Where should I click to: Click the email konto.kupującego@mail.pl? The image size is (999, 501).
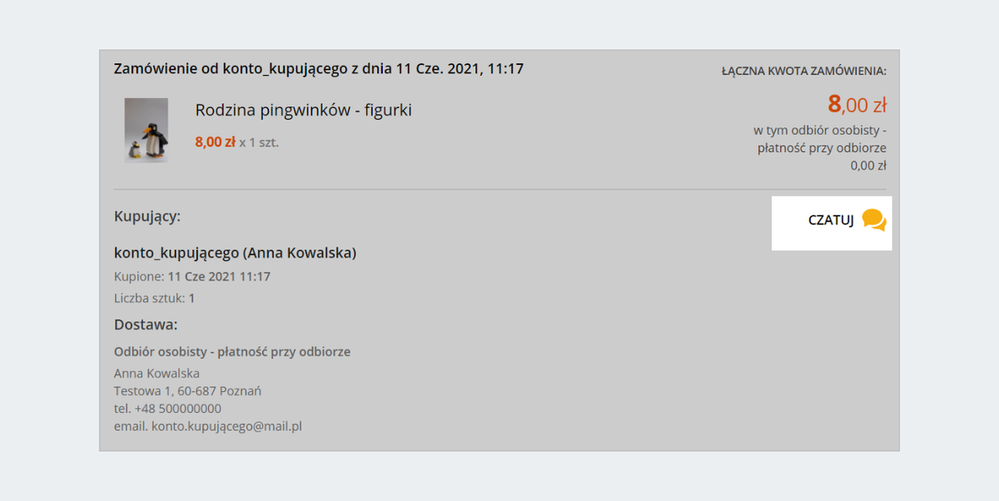pos(226,426)
